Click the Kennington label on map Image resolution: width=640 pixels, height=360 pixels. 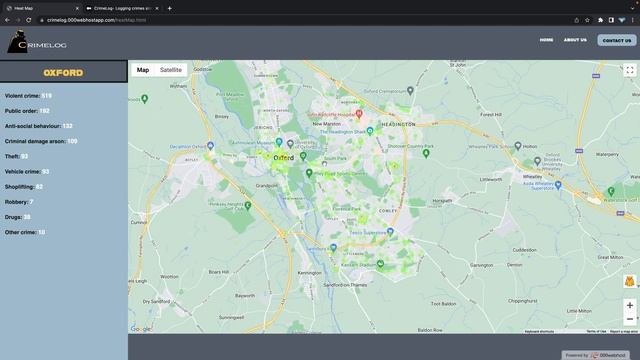[x=309, y=273]
